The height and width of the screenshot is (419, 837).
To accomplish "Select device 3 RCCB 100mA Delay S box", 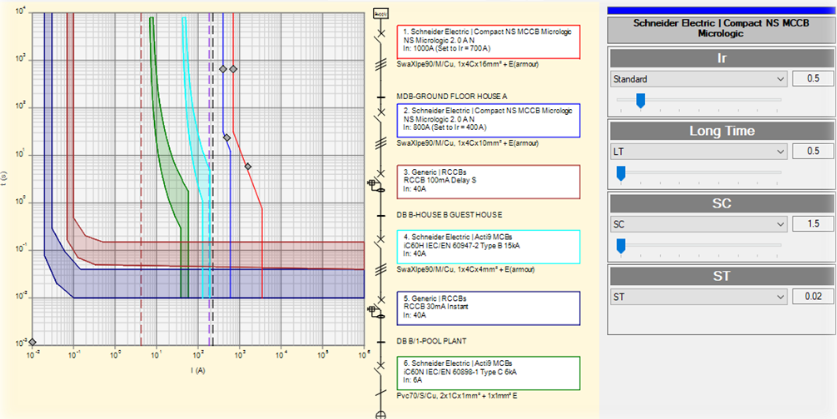I will coord(488,182).
